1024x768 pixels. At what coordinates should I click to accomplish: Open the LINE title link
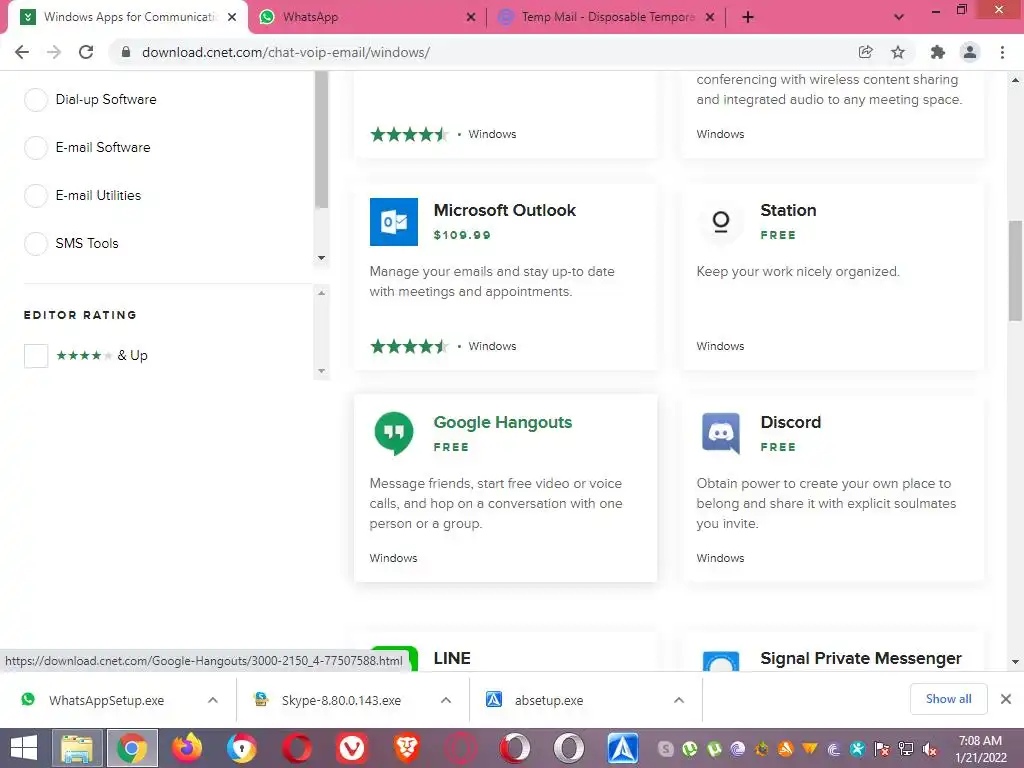(x=452, y=658)
